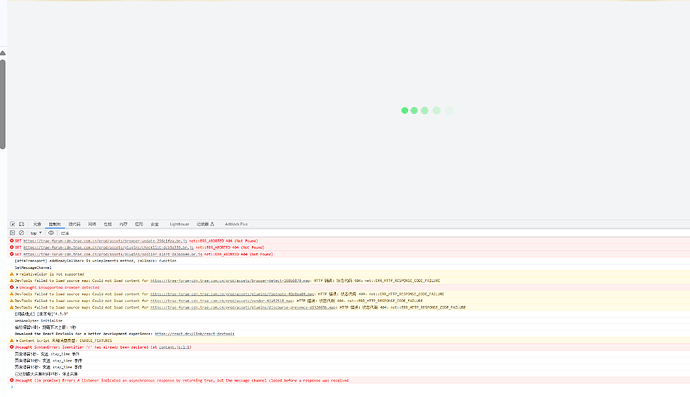
Task: Click the console prompt caret input line
Action: point(348,387)
